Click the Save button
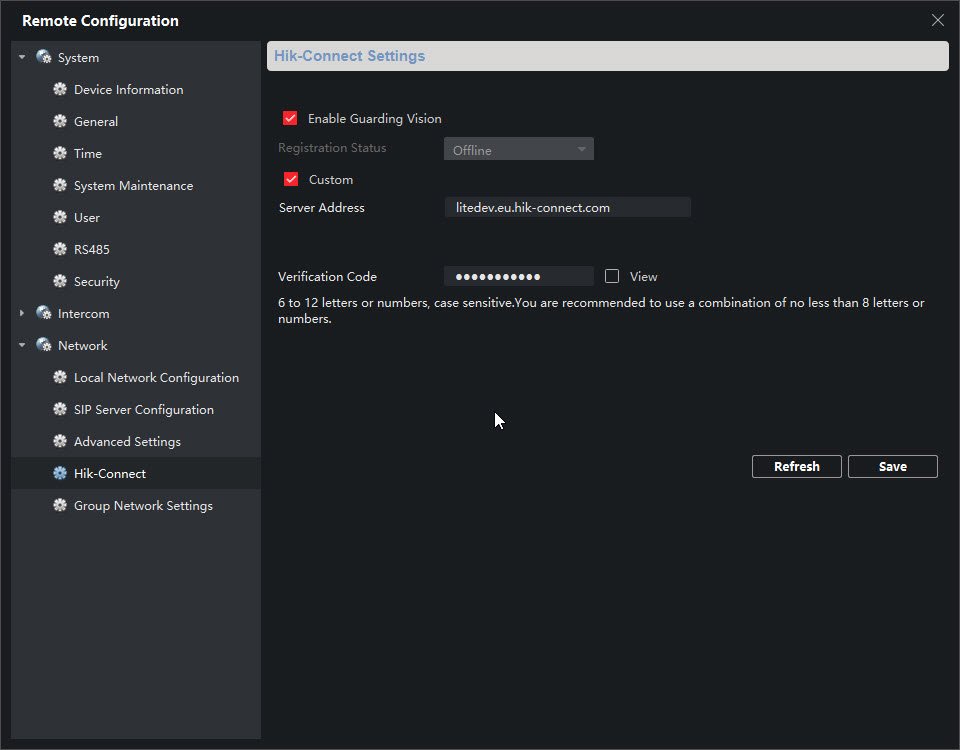 pos(892,467)
